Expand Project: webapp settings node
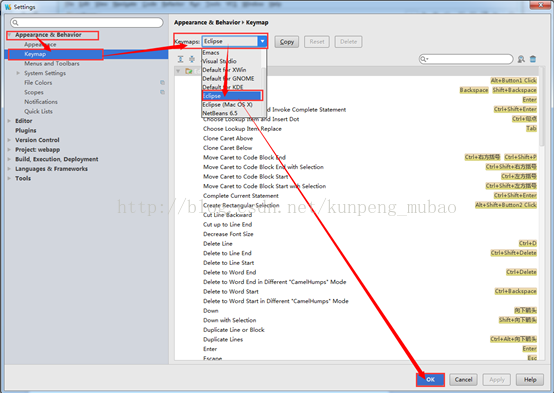Viewport: 555px width, 393px height. (x=9, y=149)
